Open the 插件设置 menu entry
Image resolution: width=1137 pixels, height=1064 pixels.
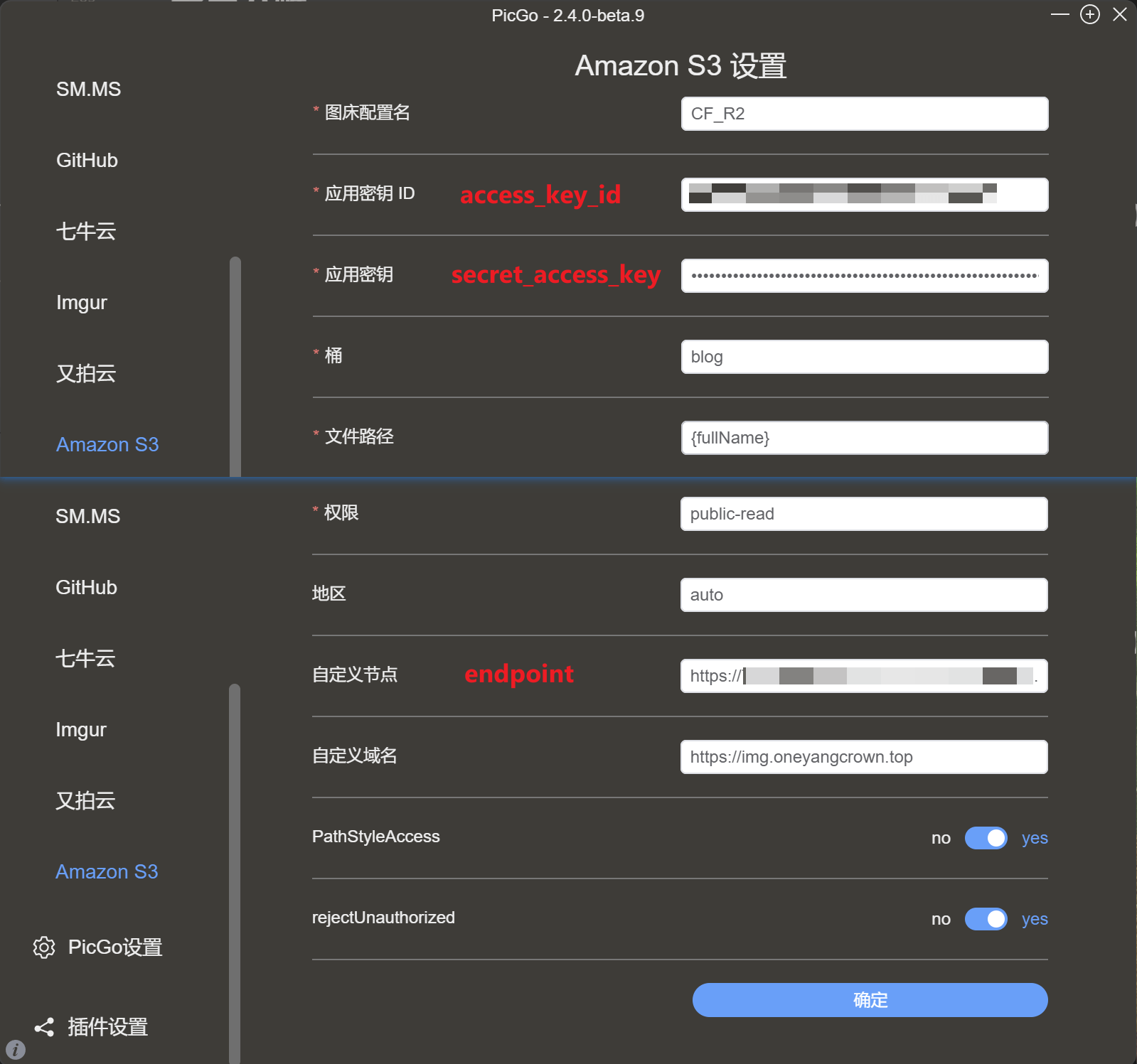click(108, 1027)
